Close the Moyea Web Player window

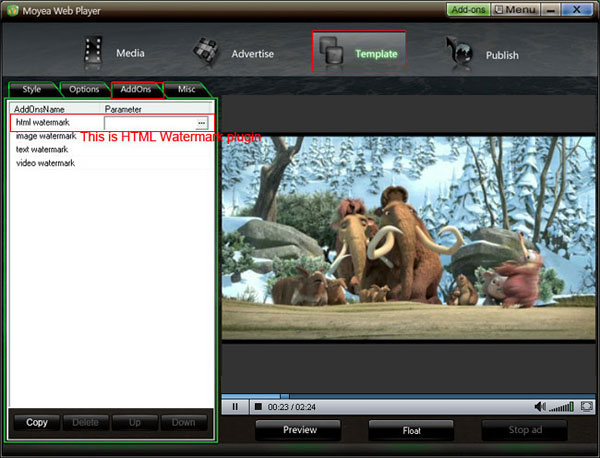(577, 10)
